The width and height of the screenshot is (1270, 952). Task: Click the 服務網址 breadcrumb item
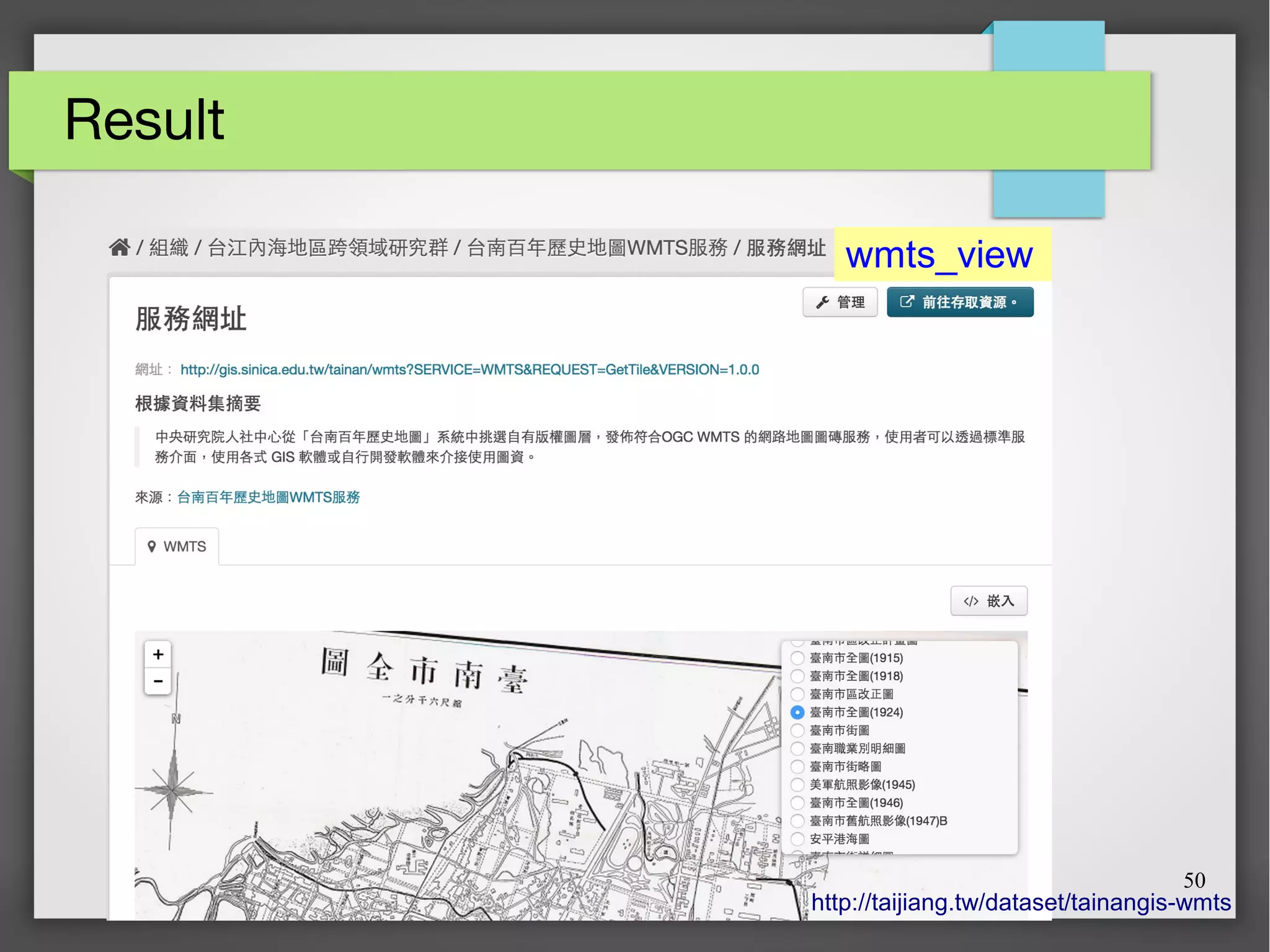786,247
